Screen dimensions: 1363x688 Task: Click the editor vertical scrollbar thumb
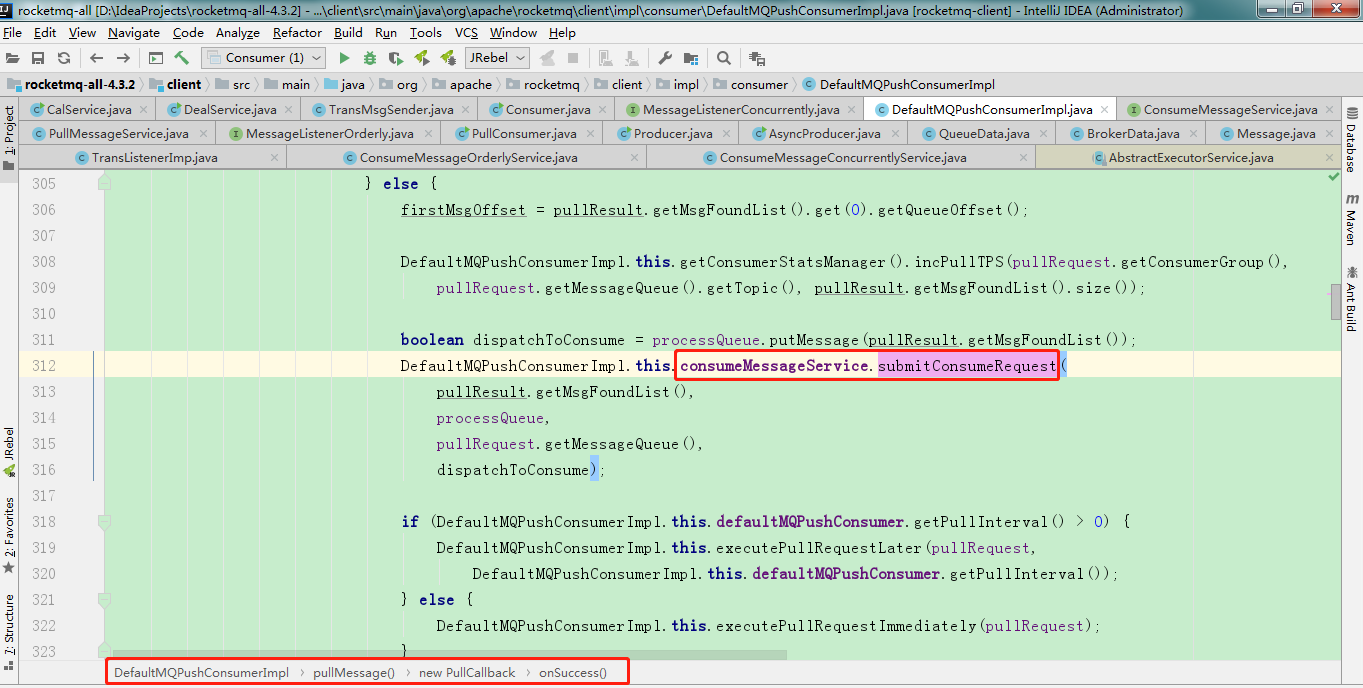(1335, 301)
